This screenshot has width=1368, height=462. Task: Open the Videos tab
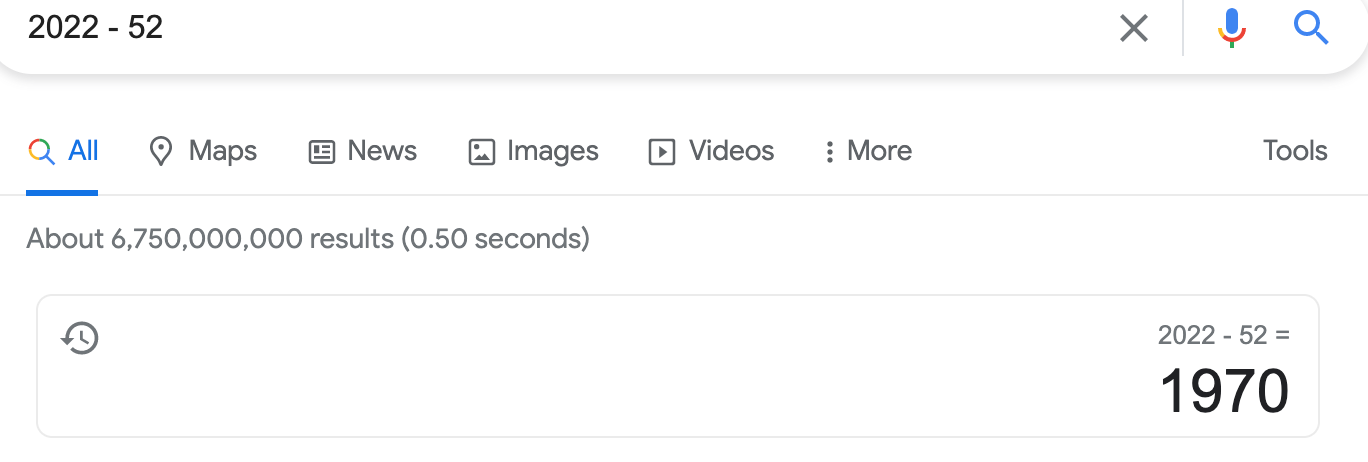click(x=712, y=152)
